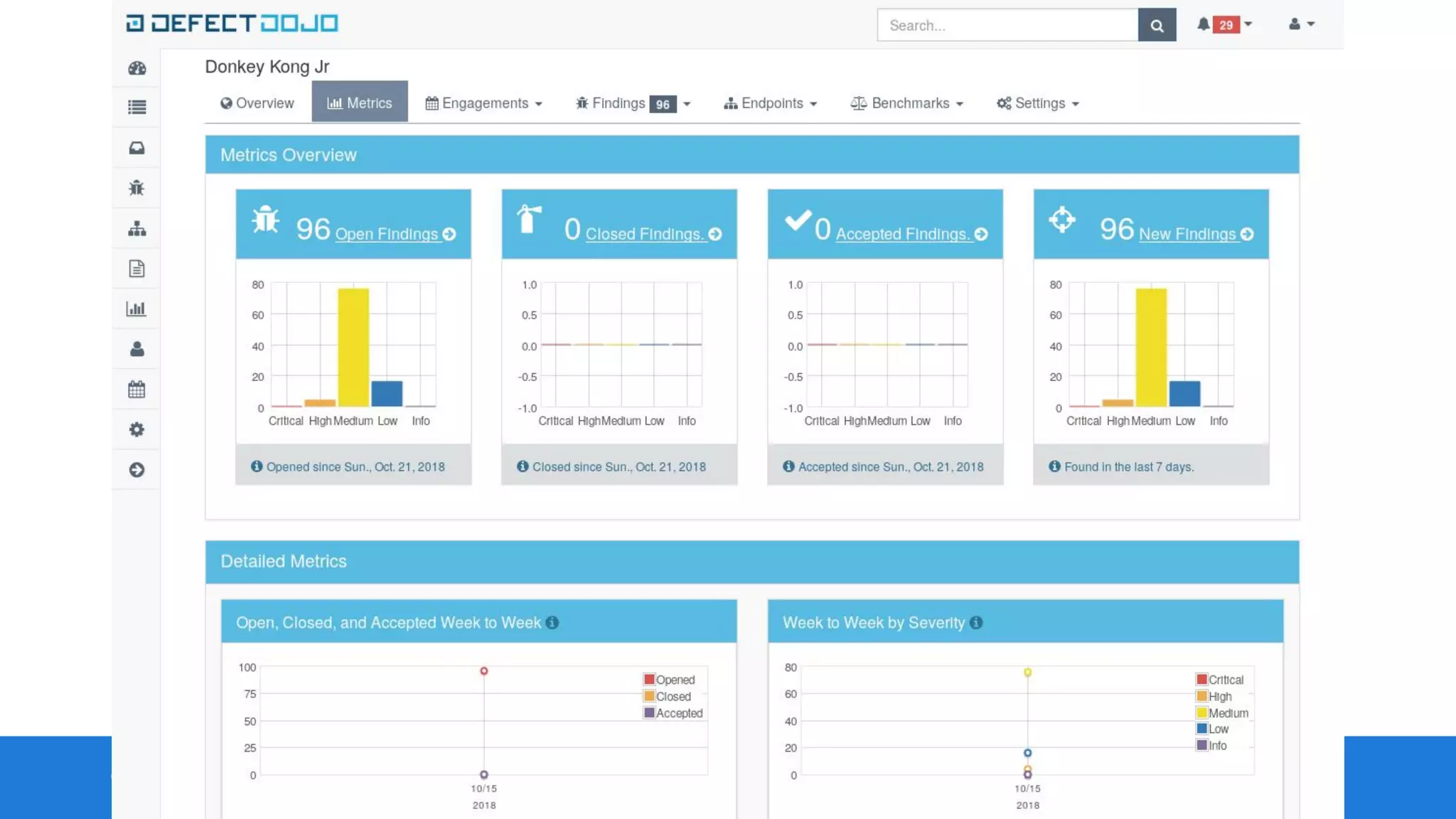The image size is (1456, 819).
Task: Expand the Engagements dropdown
Action: (485, 104)
